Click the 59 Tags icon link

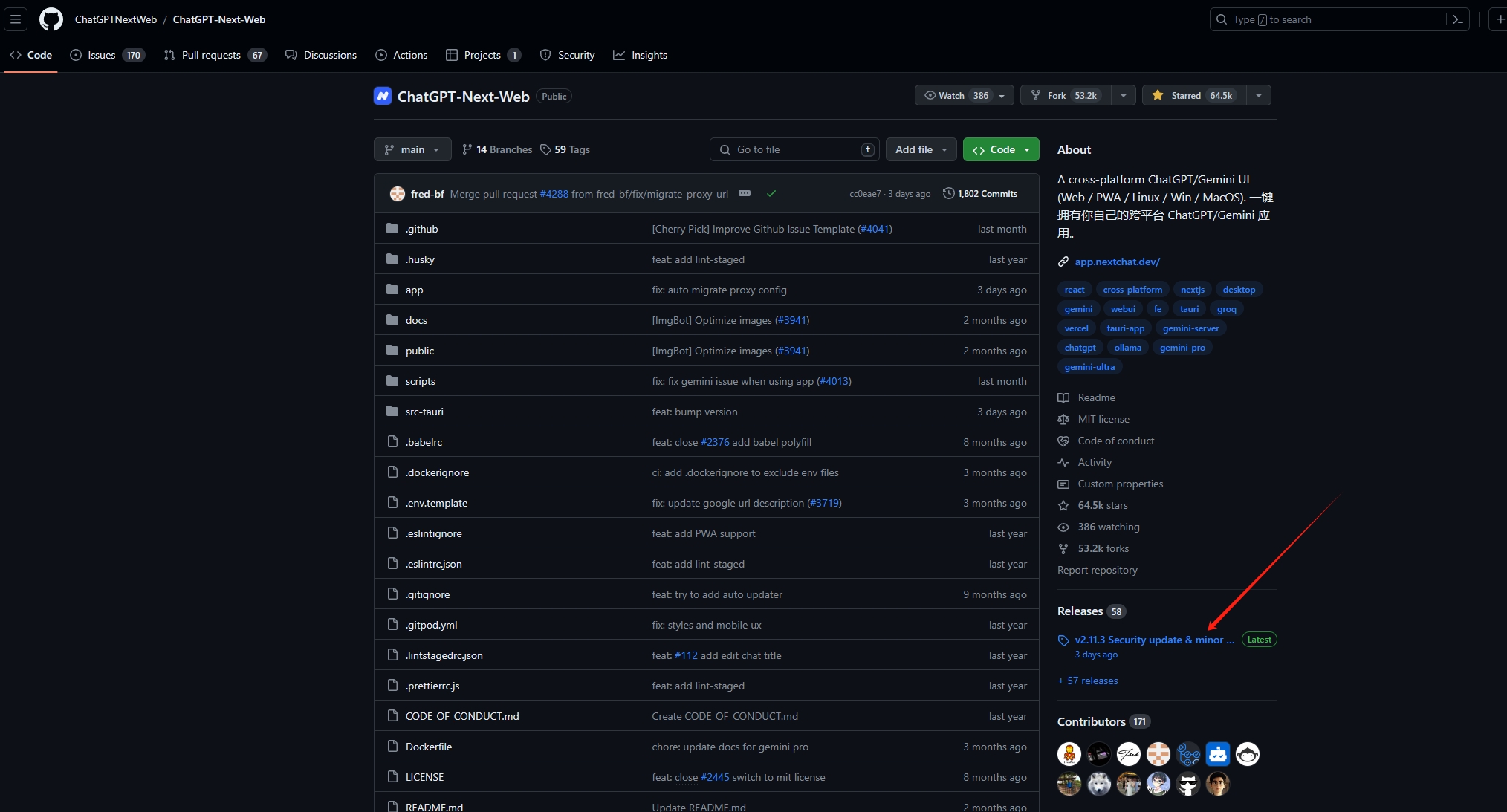pyautogui.click(x=565, y=149)
